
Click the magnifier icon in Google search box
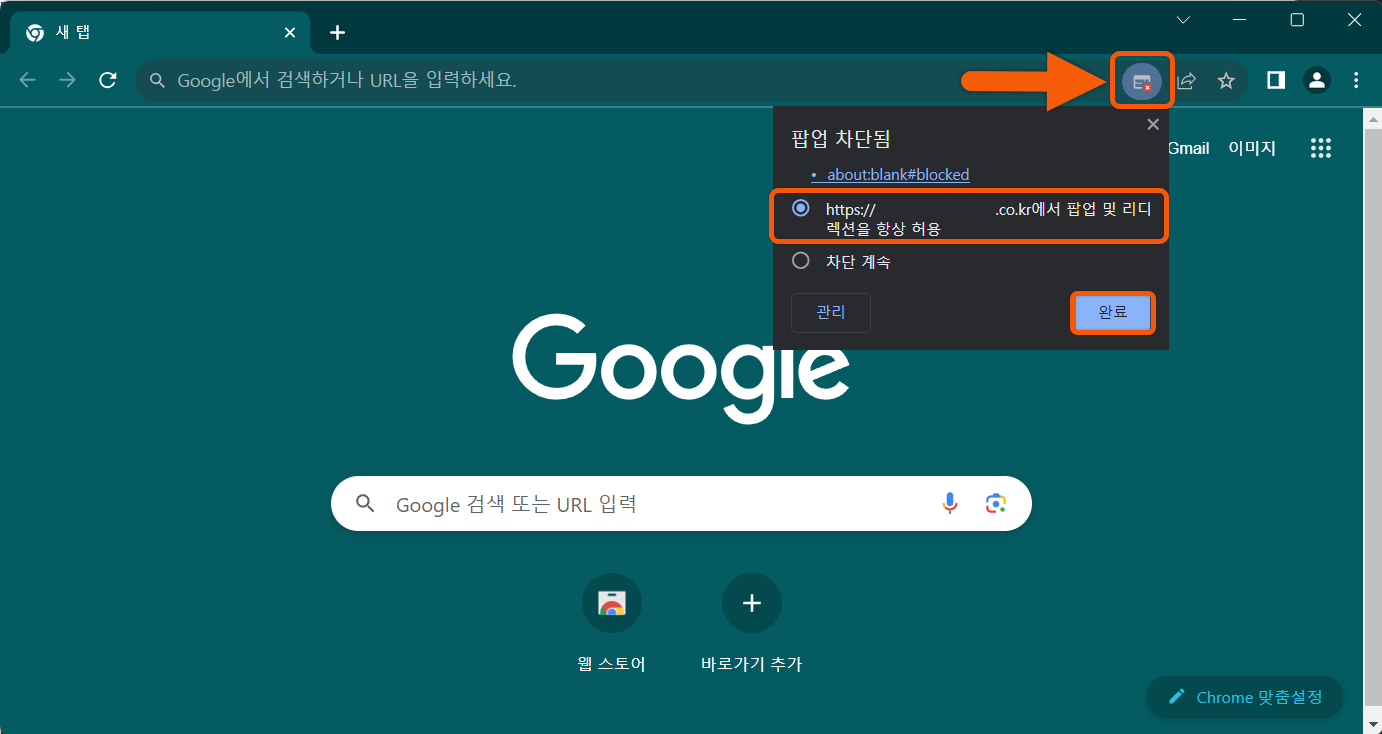(366, 504)
